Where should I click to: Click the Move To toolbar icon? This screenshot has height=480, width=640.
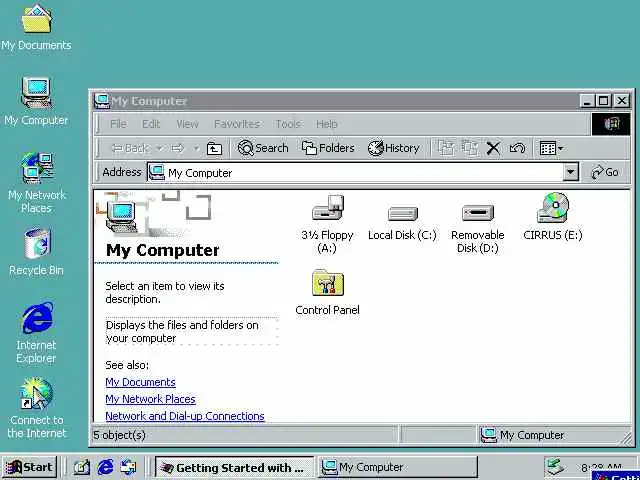click(x=446, y=148)
